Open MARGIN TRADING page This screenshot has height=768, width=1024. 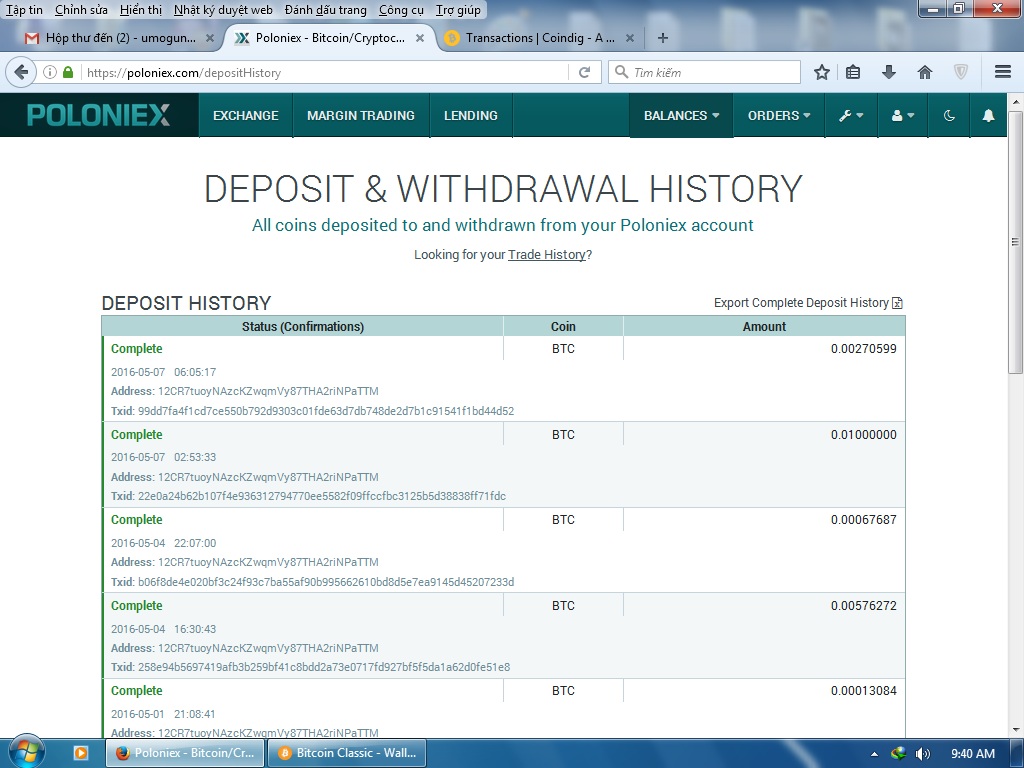tap(360, 116)
